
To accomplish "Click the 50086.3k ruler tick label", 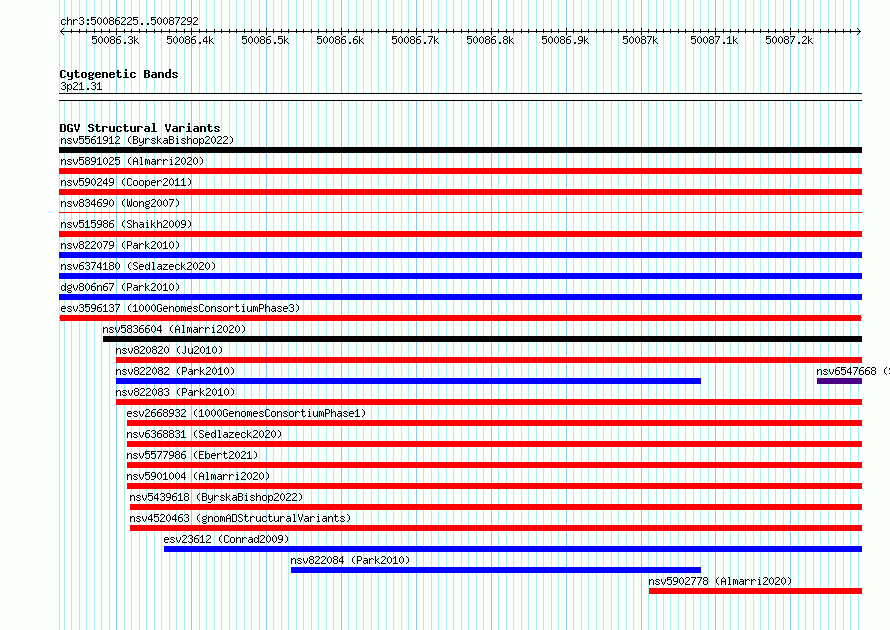I will tap(115, 40).
